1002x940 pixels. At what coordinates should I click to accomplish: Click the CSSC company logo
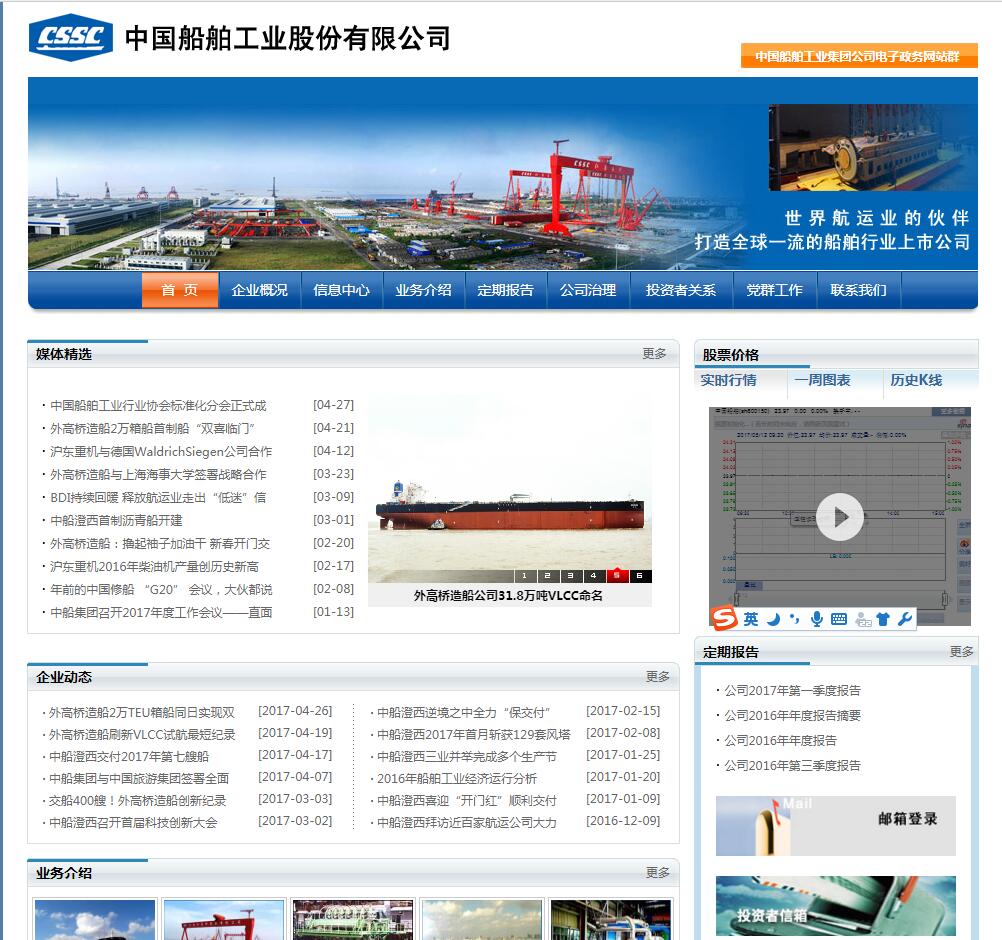tap(71, 38)
